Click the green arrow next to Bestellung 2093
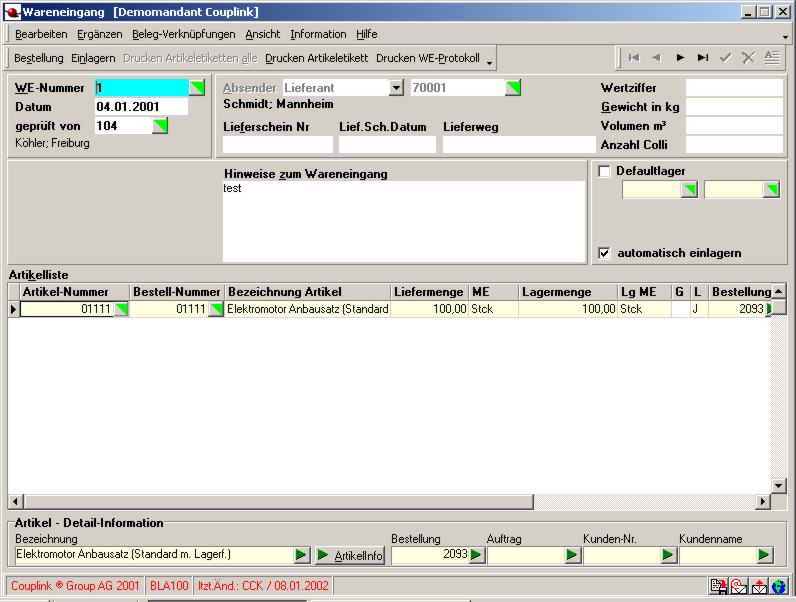This screenshot has width=796, height=602. click(x=476, y=555)
